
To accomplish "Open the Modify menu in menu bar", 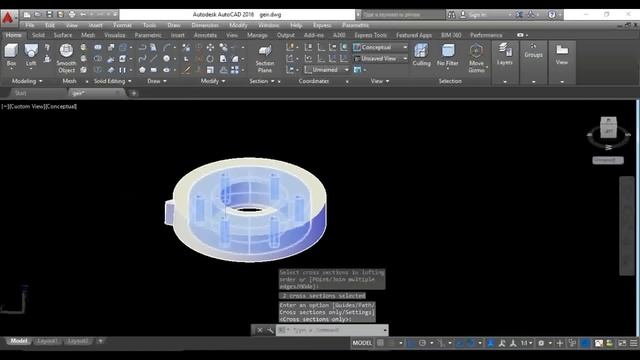I will click(x=238, y=25).
